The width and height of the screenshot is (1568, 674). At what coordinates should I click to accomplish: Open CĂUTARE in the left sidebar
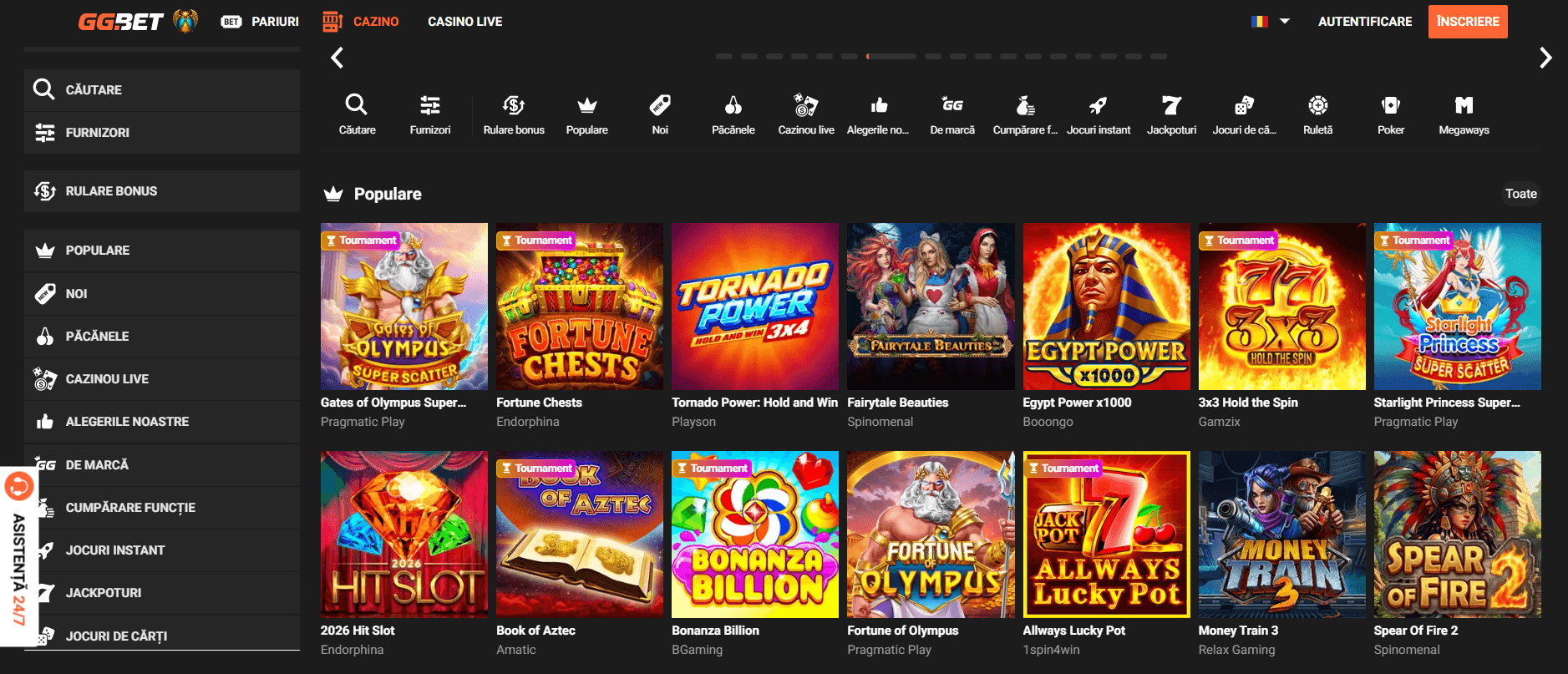point(162,90)
